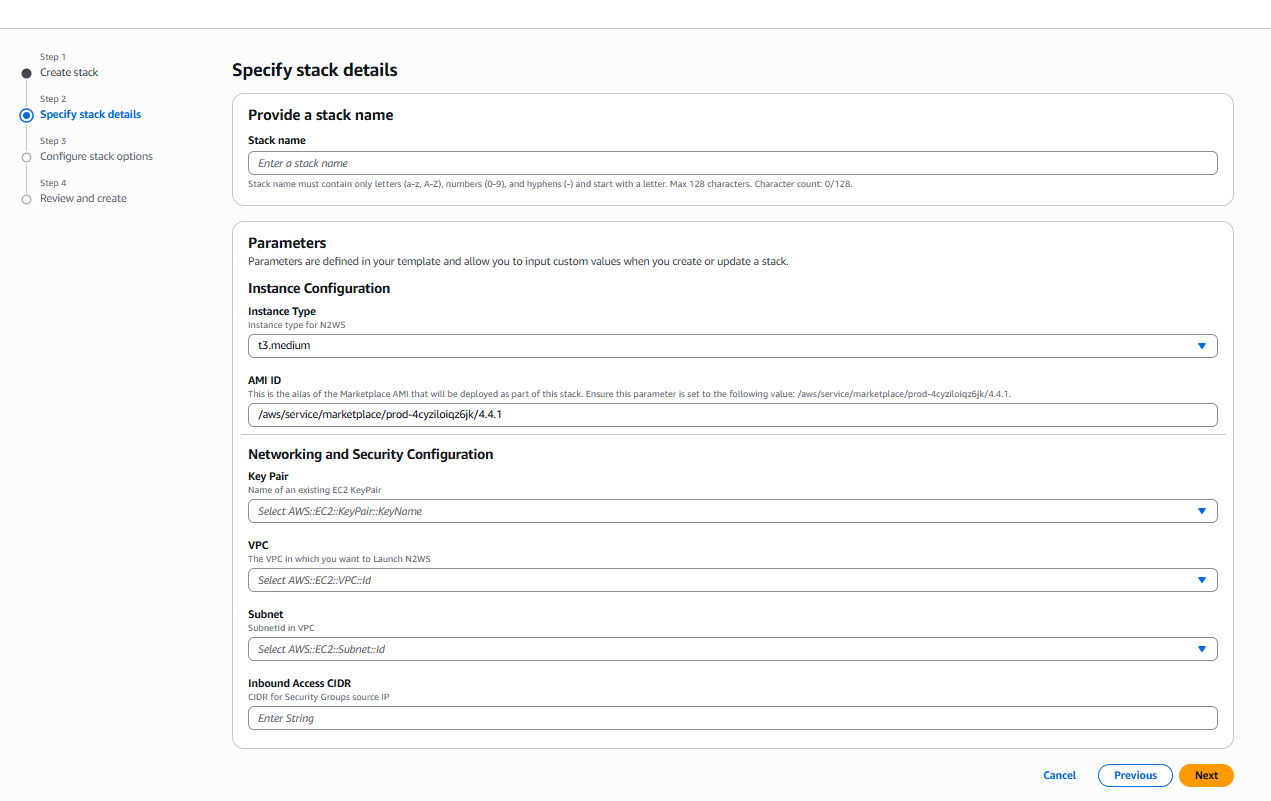This screenshot has width=1271, height=801.
Task: Click the Inbound Access CIDR field
Action: 732,718
